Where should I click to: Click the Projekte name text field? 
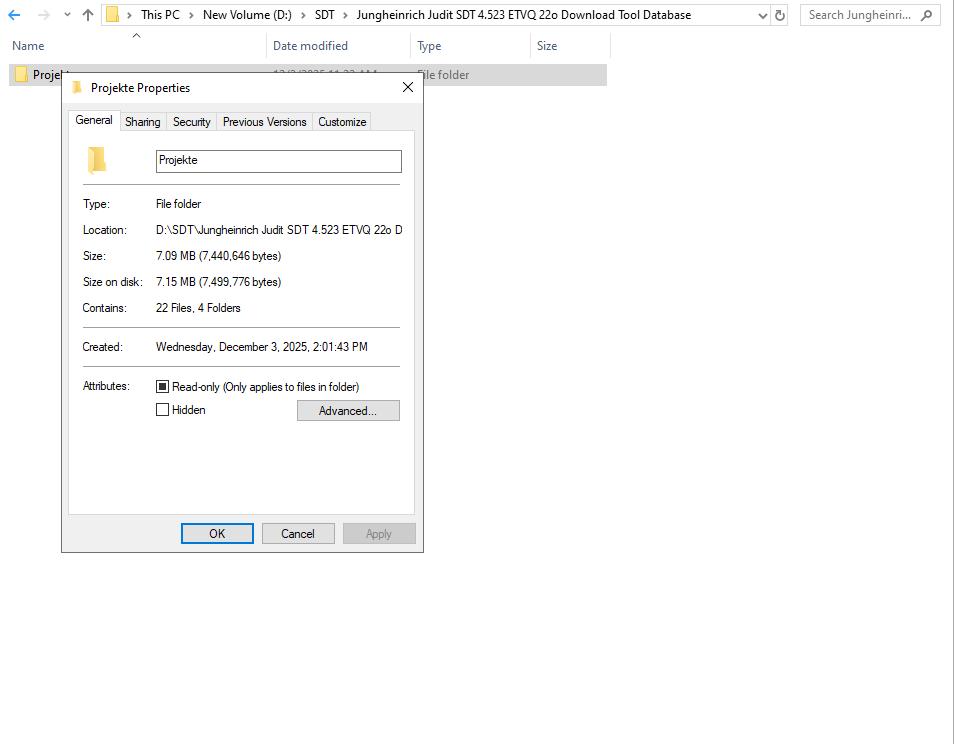click(279, 161)
